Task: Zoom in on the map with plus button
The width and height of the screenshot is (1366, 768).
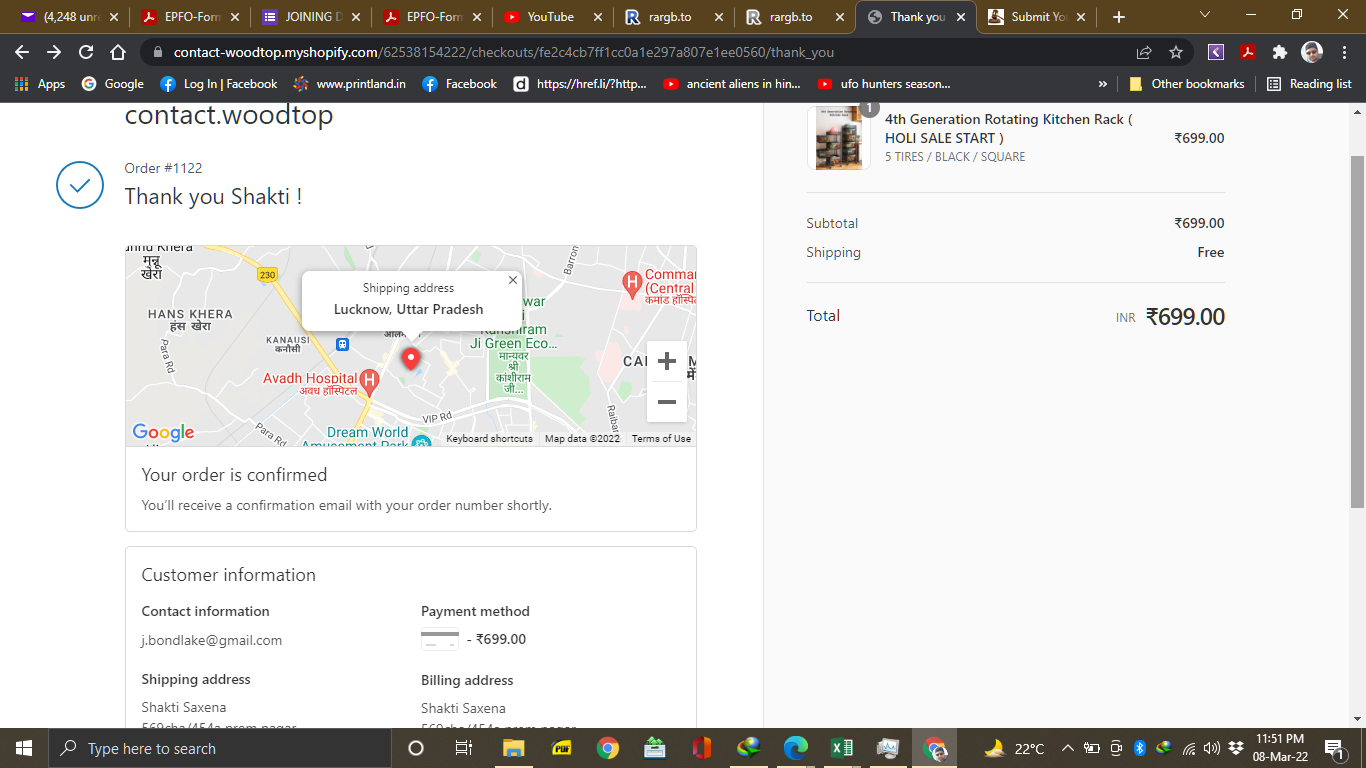Action: [x=667, y=362]
